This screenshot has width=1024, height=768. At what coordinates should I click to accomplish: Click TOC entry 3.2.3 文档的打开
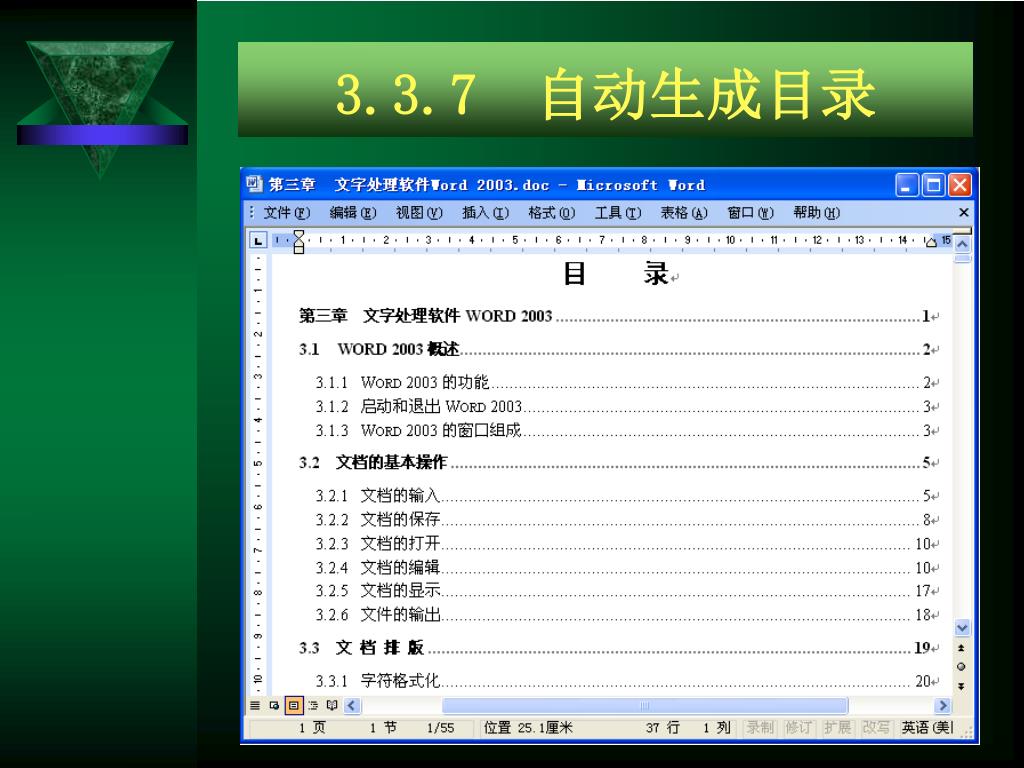pyautogui.click(x=627, y=543)
